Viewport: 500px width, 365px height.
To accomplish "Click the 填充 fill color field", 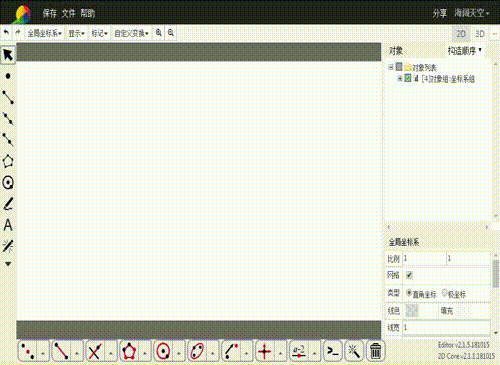I will [464, 311].
